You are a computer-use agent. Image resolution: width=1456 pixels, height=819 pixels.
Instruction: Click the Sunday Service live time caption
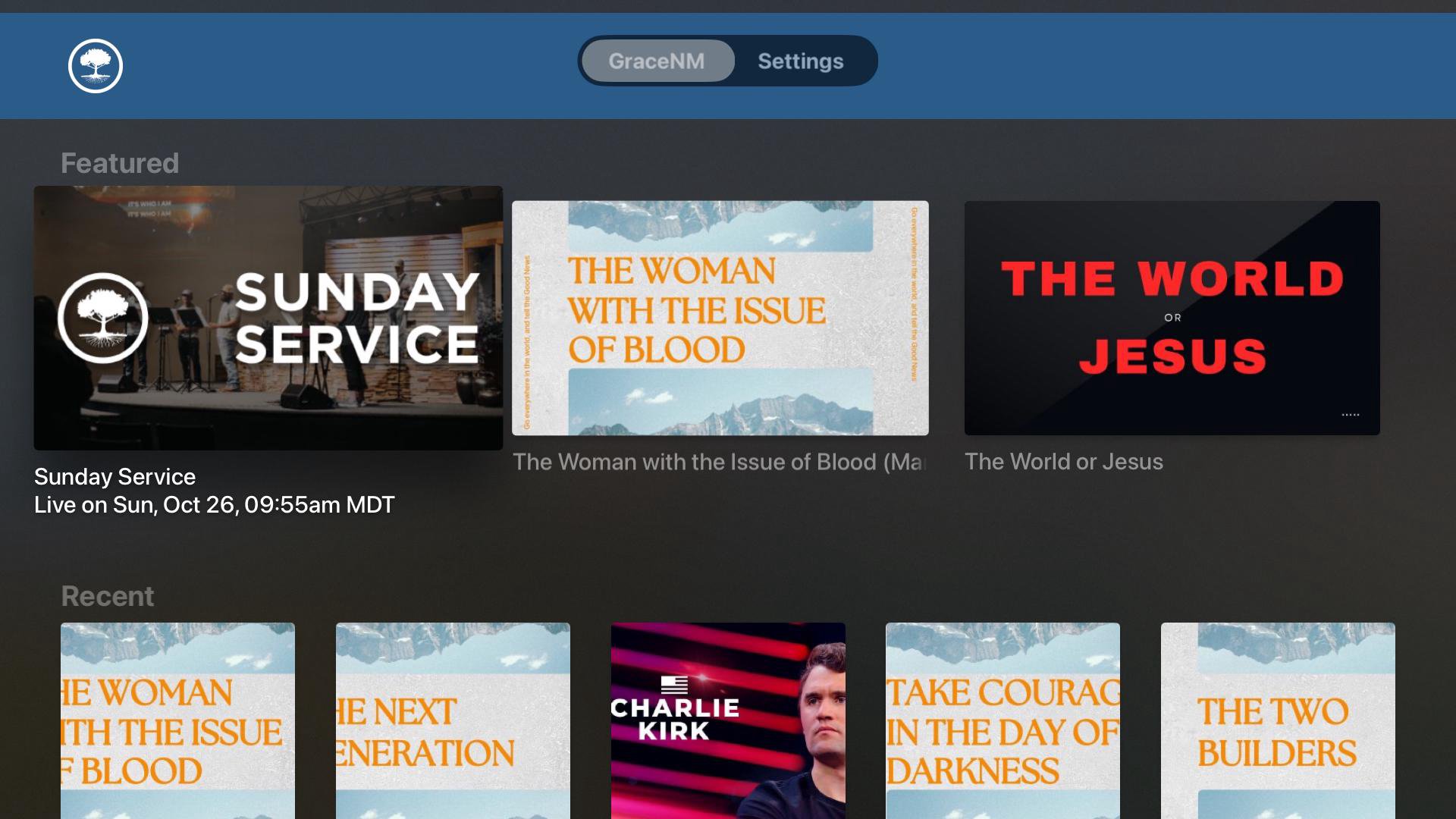point(215,505)
